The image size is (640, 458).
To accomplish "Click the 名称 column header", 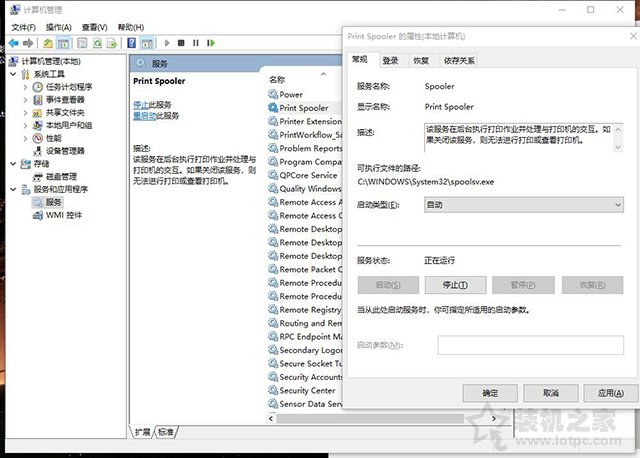I will pos(277,80).
